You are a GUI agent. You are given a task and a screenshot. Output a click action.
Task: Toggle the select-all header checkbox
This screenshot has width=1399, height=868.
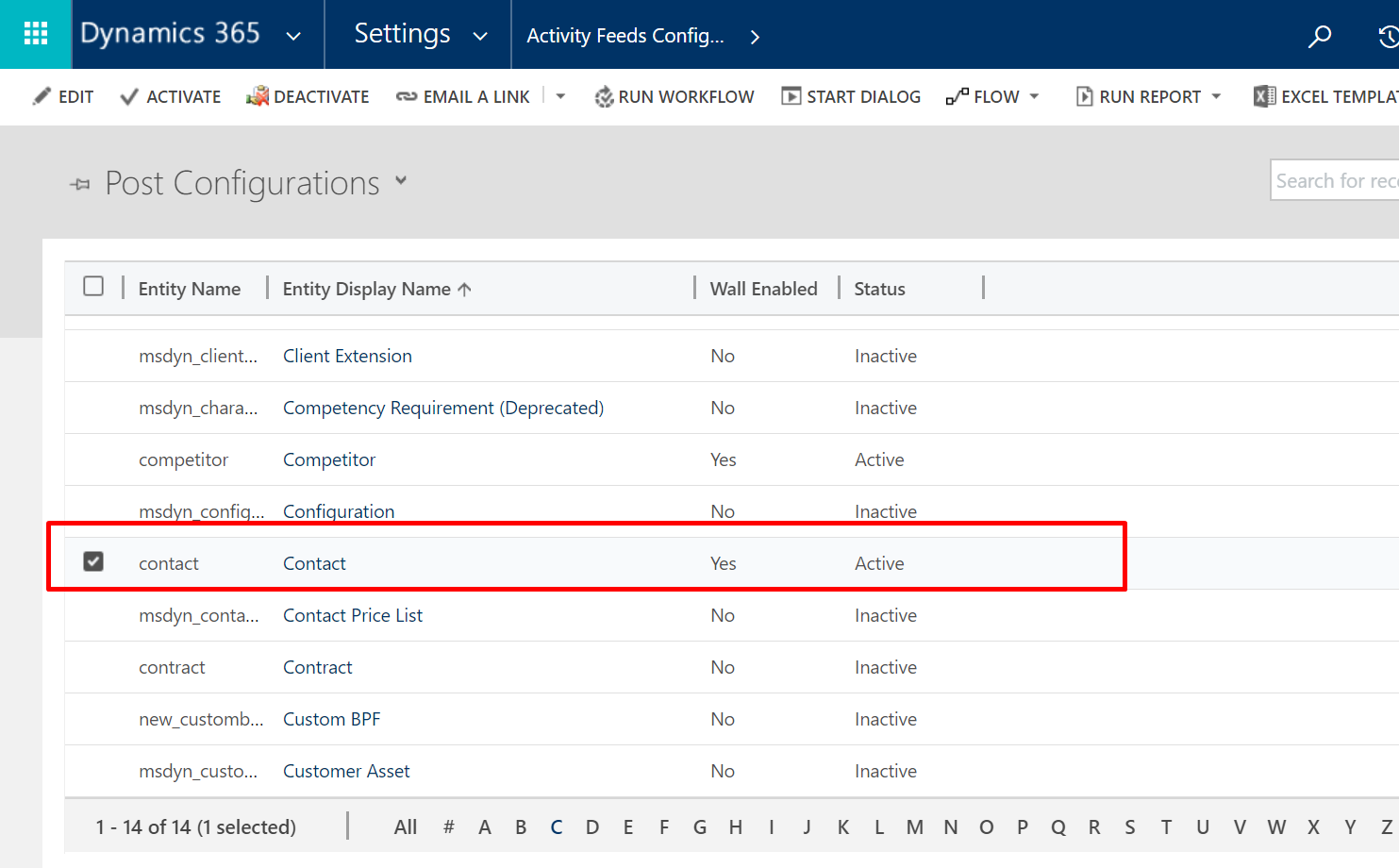point(93,286)
